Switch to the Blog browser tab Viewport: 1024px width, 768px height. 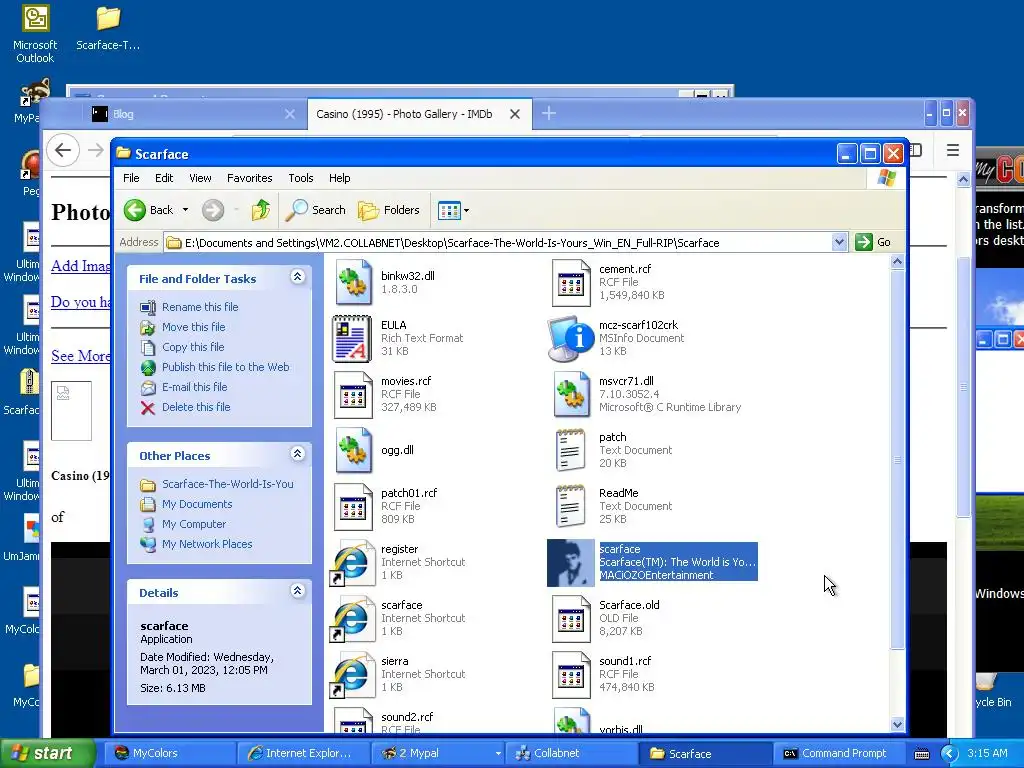click(193, 114)
